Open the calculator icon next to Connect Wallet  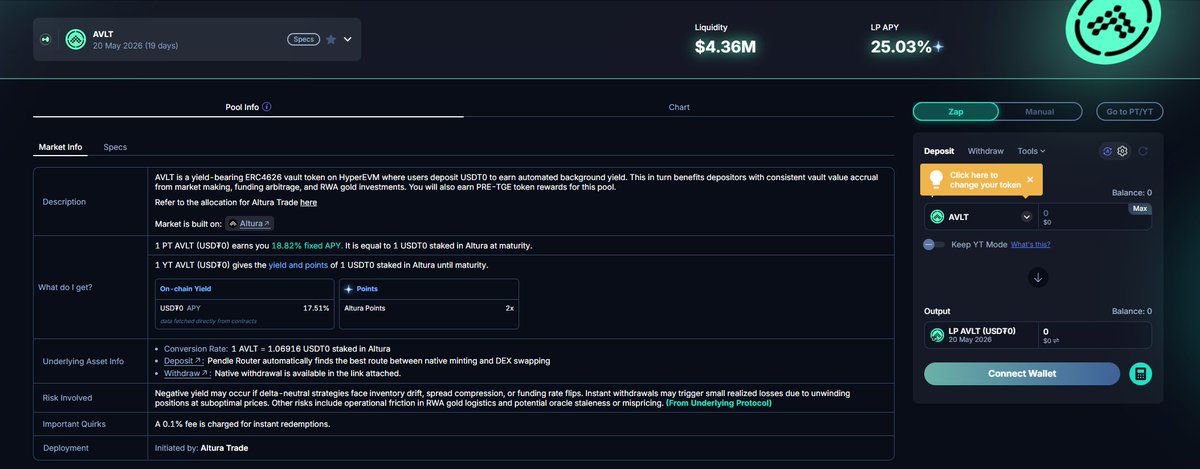click(x=1139, y=374)
